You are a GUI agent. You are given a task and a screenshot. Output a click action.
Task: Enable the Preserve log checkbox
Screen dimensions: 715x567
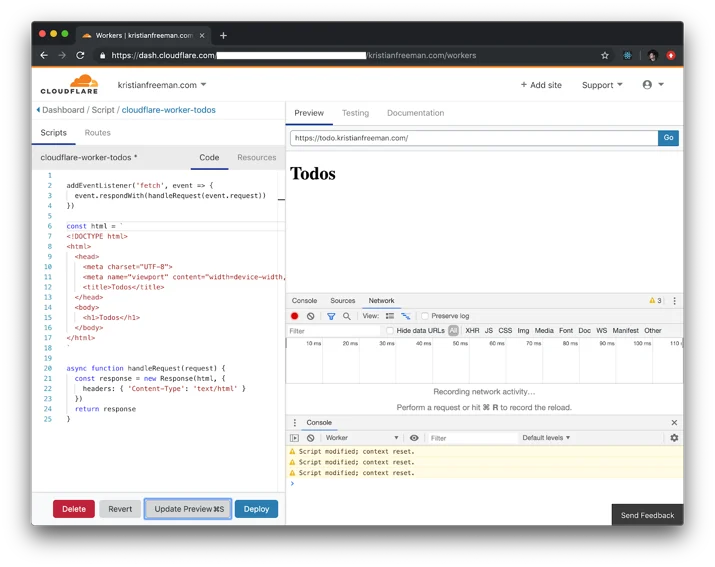(425, 316)
